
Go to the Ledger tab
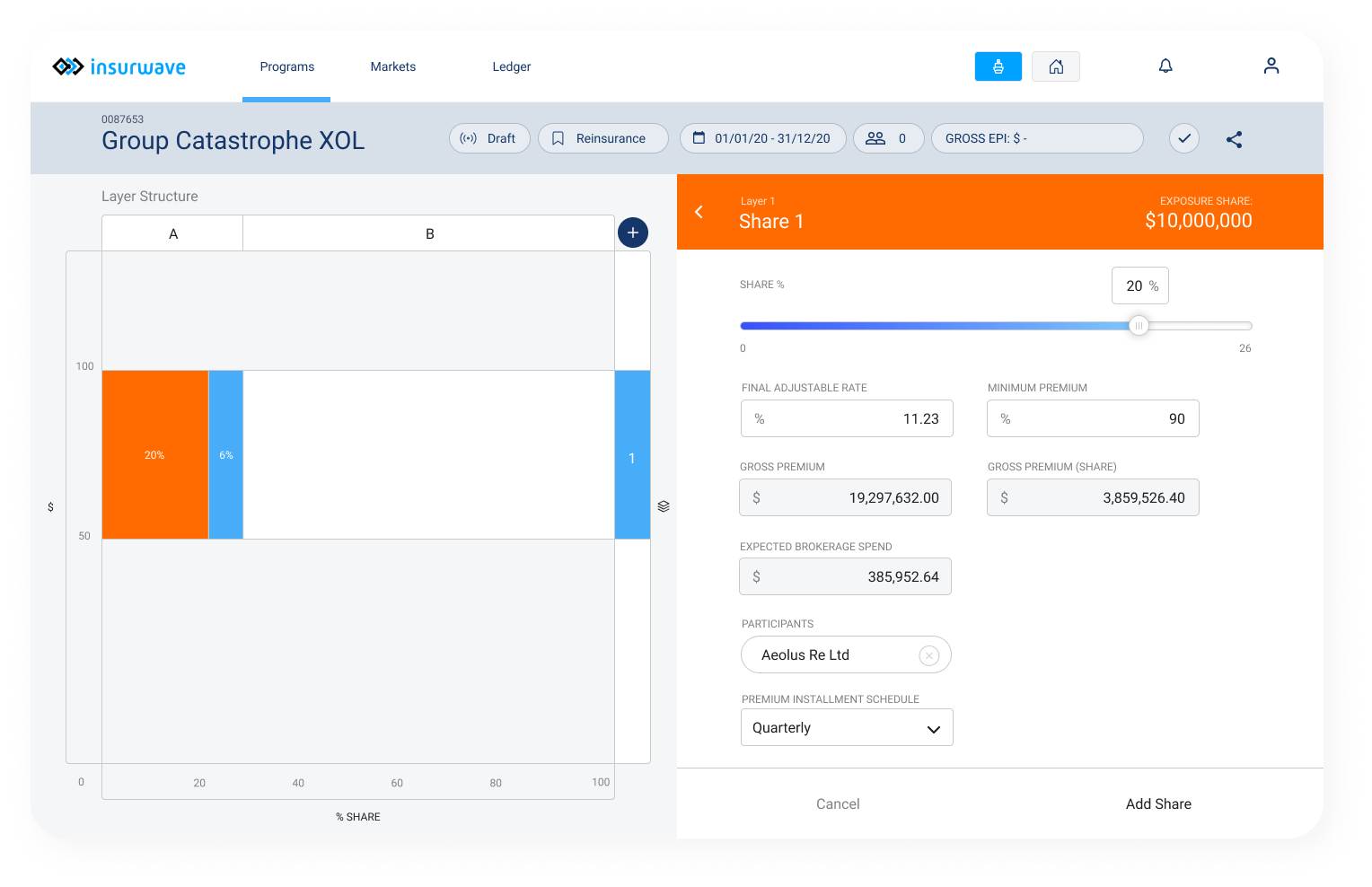512,66
